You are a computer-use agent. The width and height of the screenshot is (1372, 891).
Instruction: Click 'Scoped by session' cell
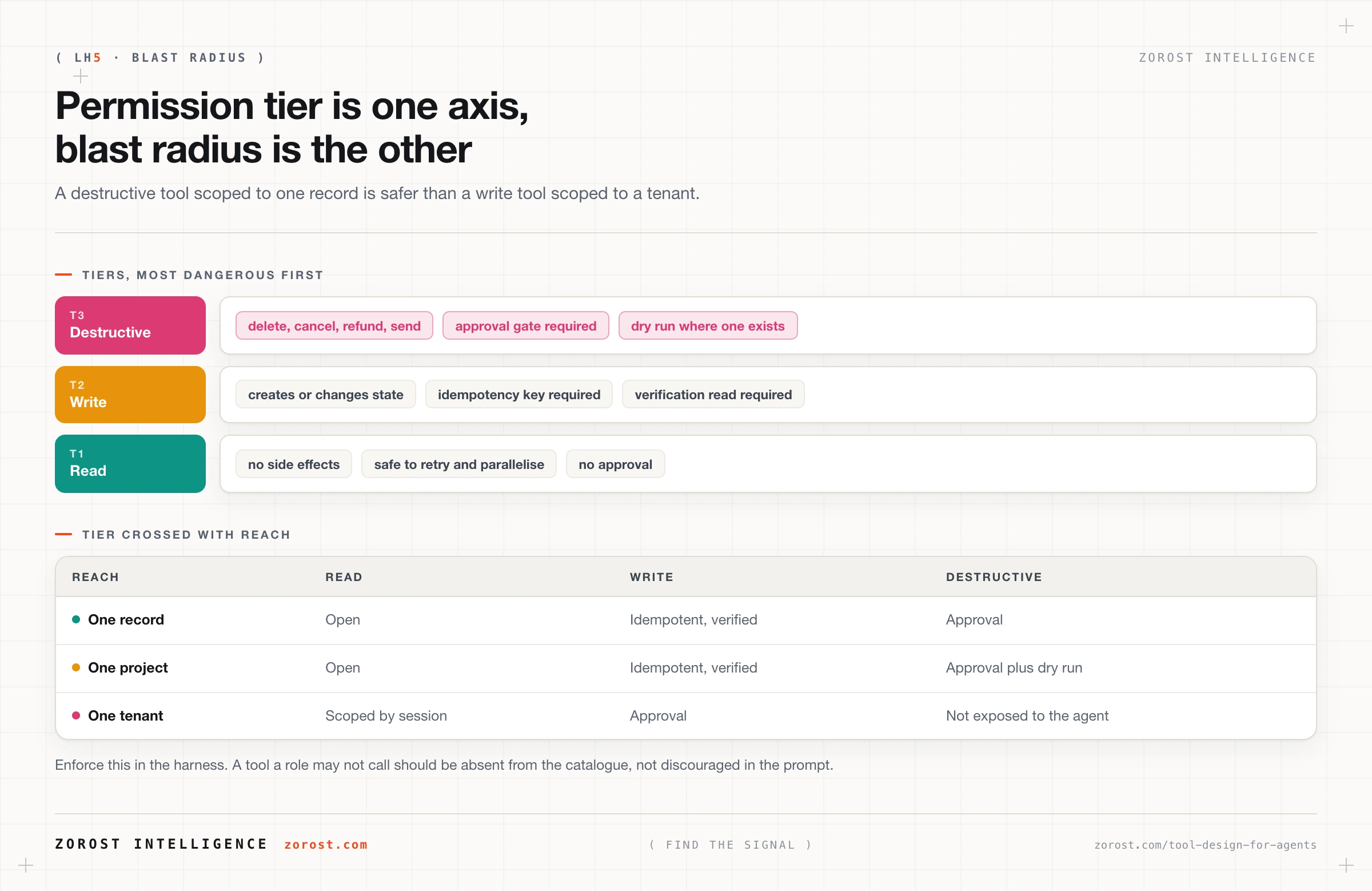click(x=386, y=715)
